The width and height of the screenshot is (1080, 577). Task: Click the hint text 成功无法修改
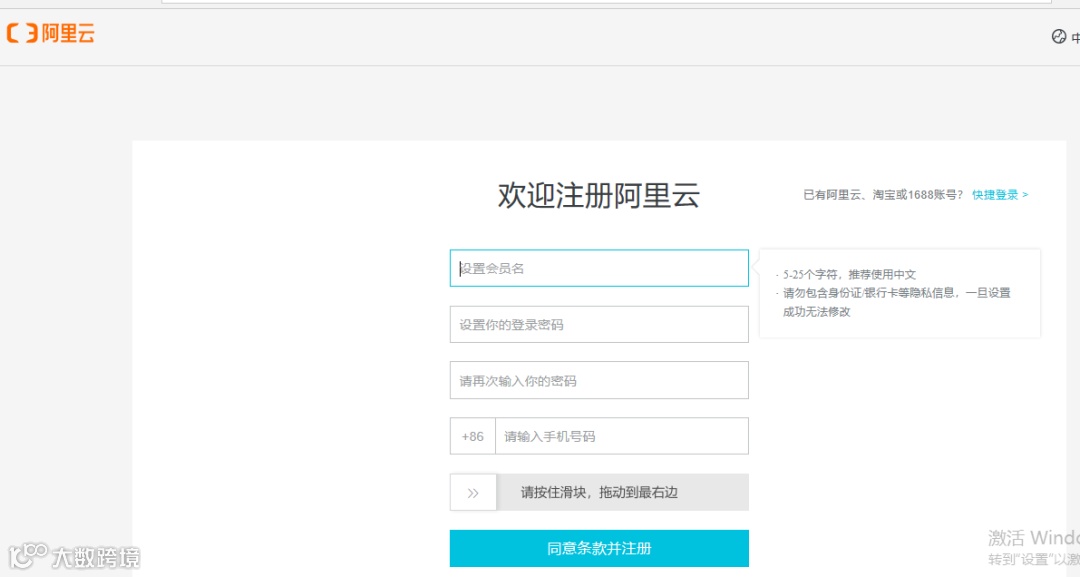(816, 311)
